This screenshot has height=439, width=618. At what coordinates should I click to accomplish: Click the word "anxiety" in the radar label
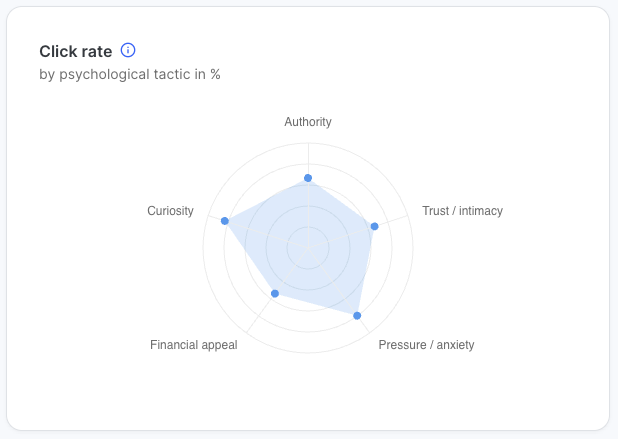pos(453,345)
